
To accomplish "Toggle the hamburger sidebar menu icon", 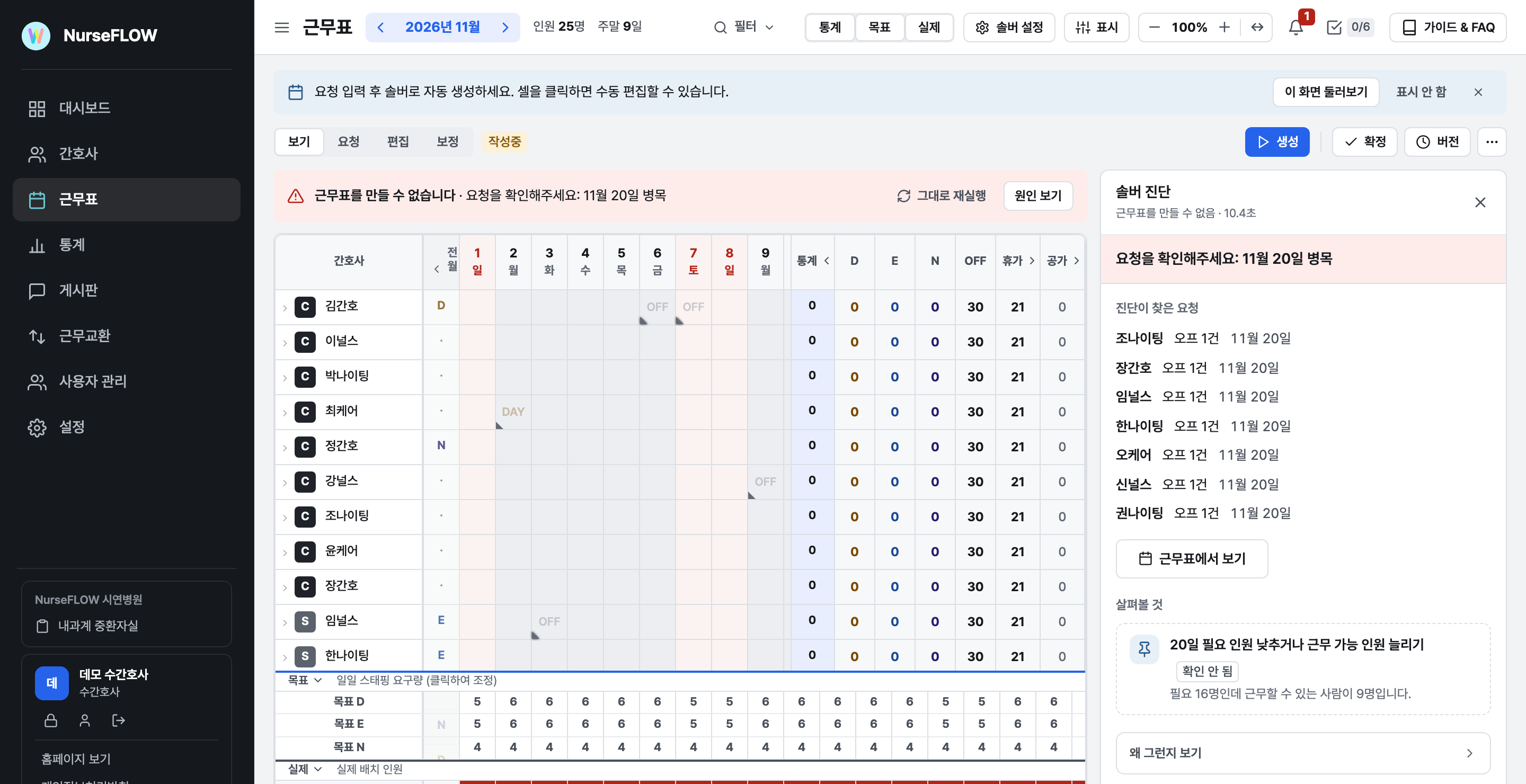I will pyautogui.click(x=281, y=27).
